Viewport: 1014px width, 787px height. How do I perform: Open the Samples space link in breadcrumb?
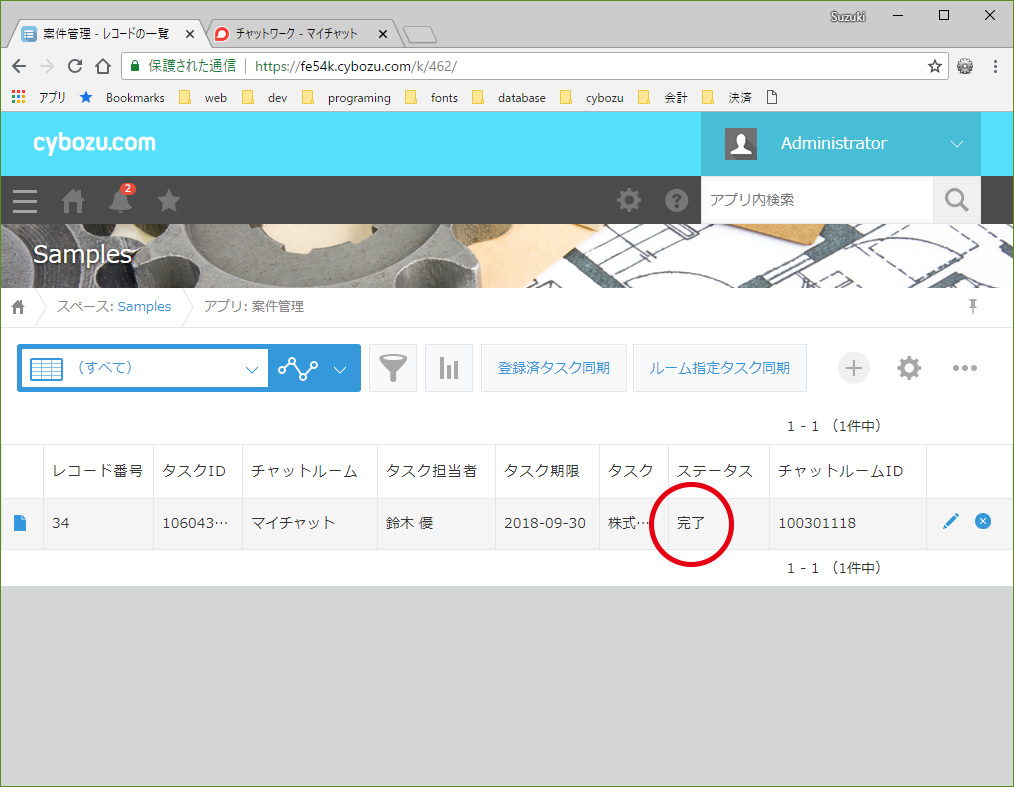coord(144,307)
